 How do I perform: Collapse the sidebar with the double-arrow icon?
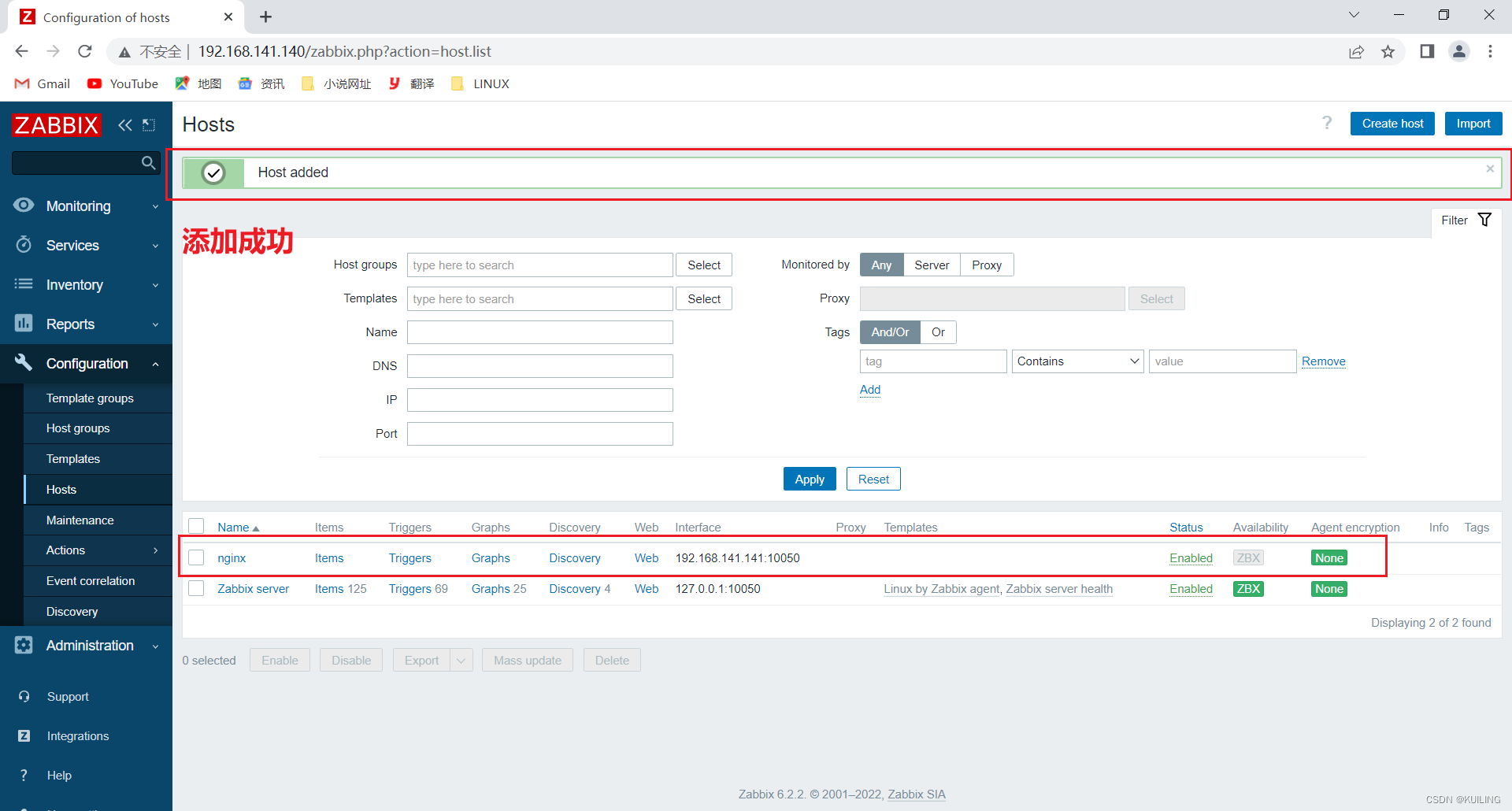pyautogui.click(x=125, y=125)
